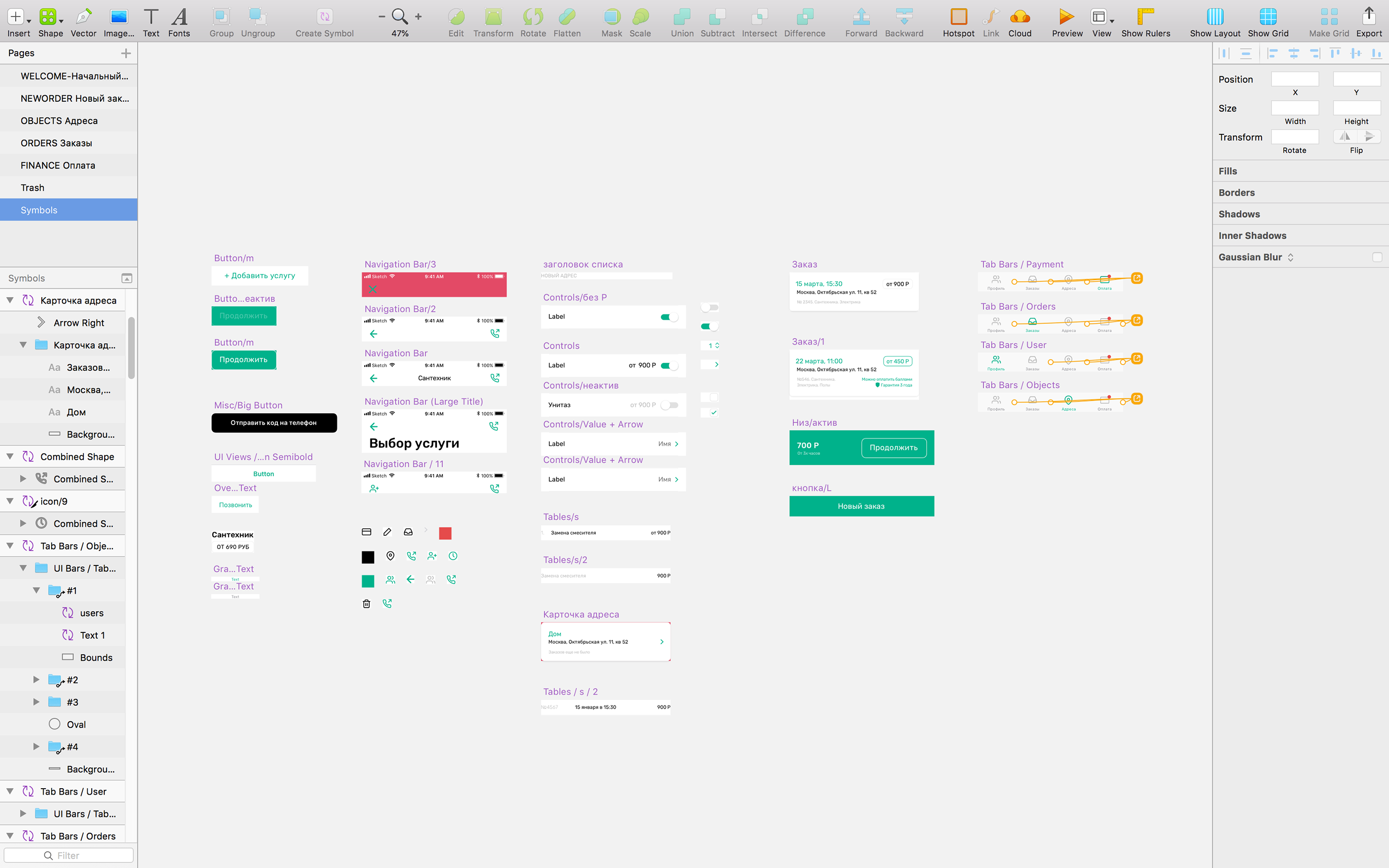Click the Export icon

point(1368,17)
